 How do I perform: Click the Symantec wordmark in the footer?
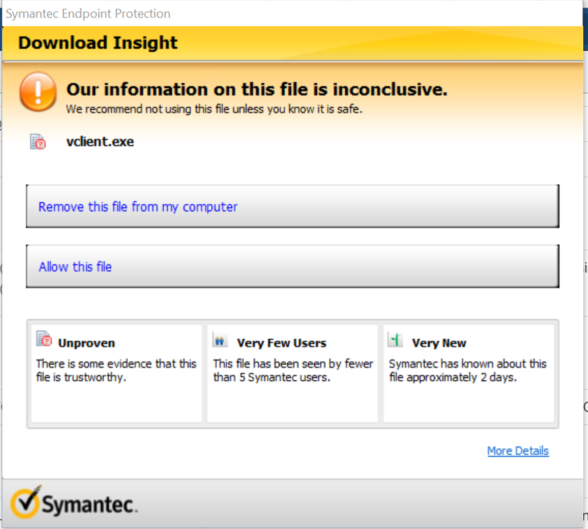89,505
